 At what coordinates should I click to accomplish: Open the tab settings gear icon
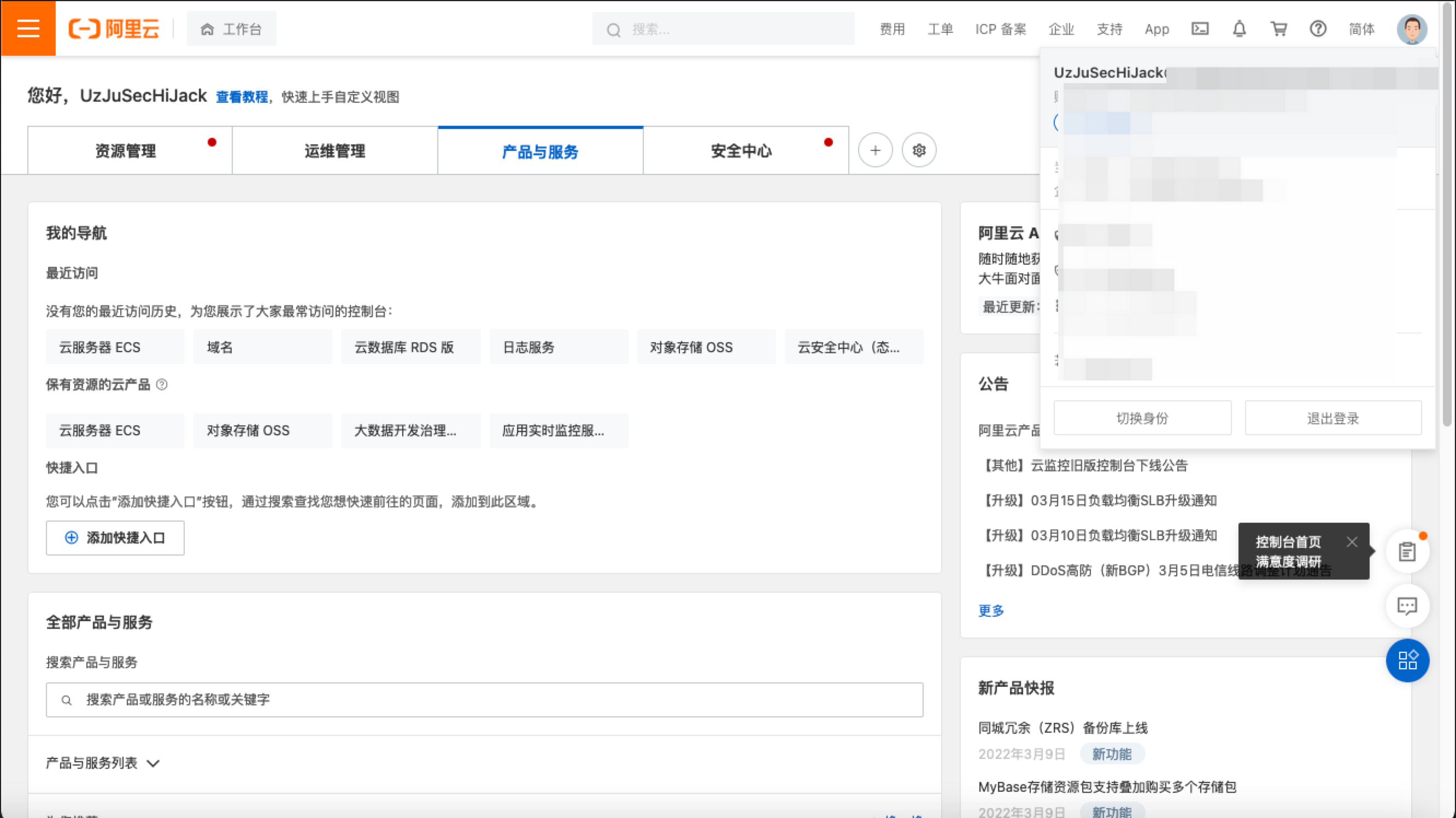(919, 150)
